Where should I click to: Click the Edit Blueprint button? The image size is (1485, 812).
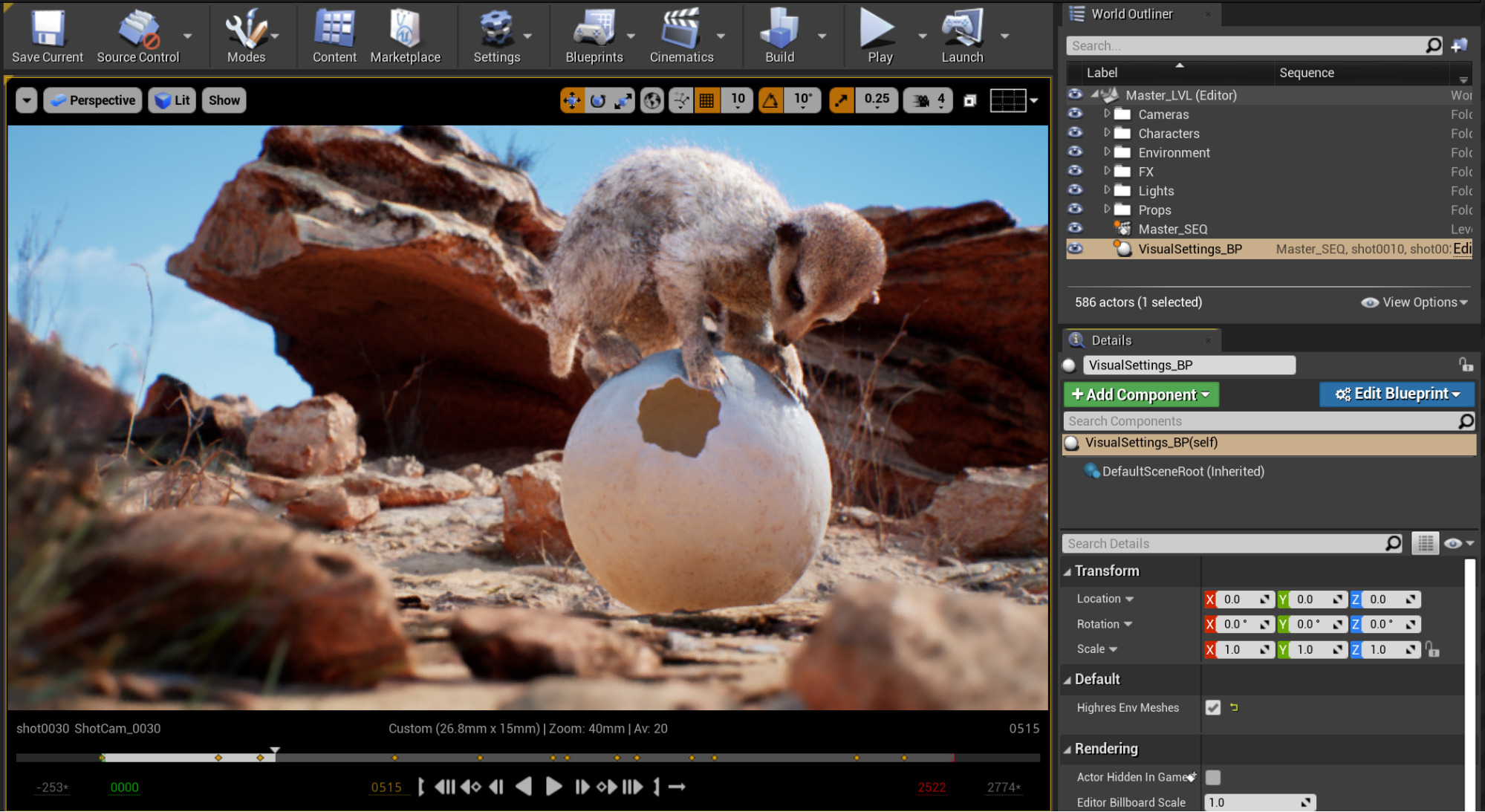coord(1397,394)
